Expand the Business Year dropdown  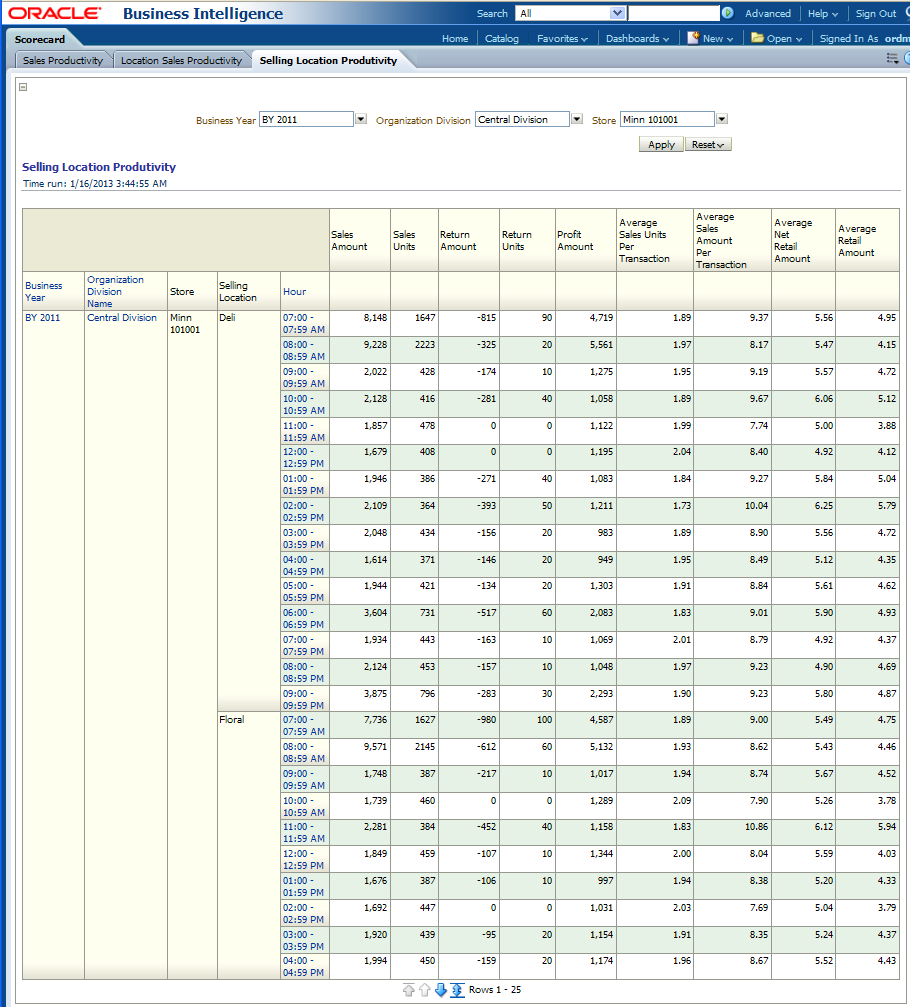click(x=361, y=120)
